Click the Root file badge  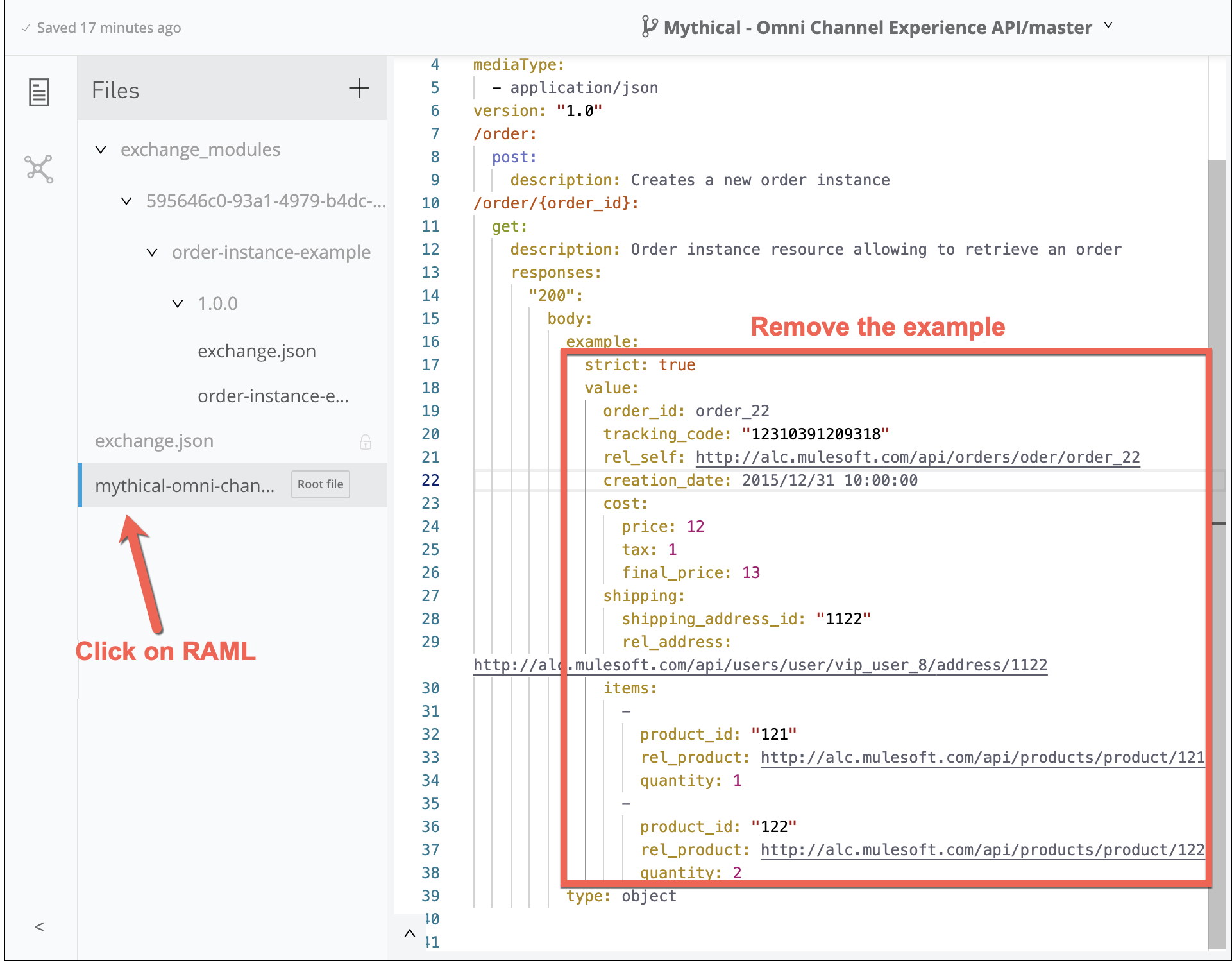point(320,484)
